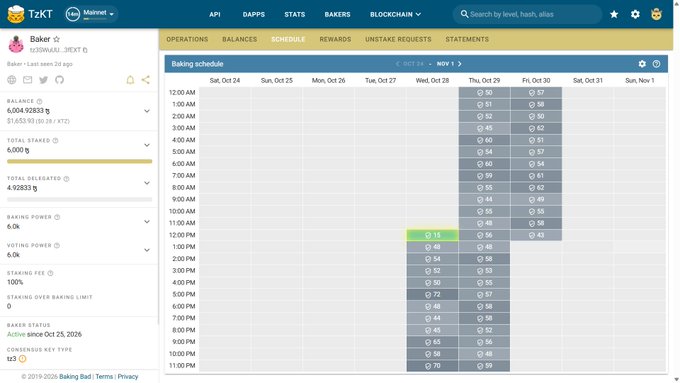Viewport: 680px width, 383px height.
Task: Switch to the REWARDS tab
Action: (335, 39)
